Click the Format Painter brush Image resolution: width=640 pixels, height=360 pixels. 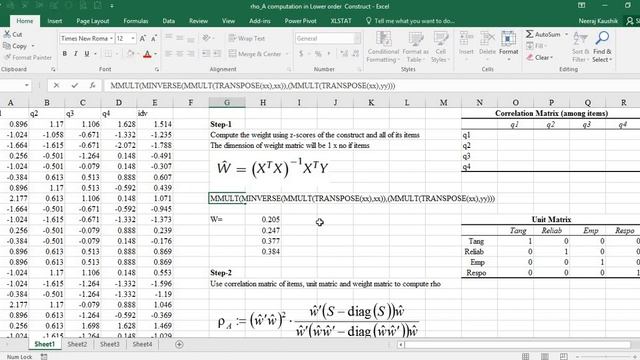pyautogui.click(x=7, y=58)
